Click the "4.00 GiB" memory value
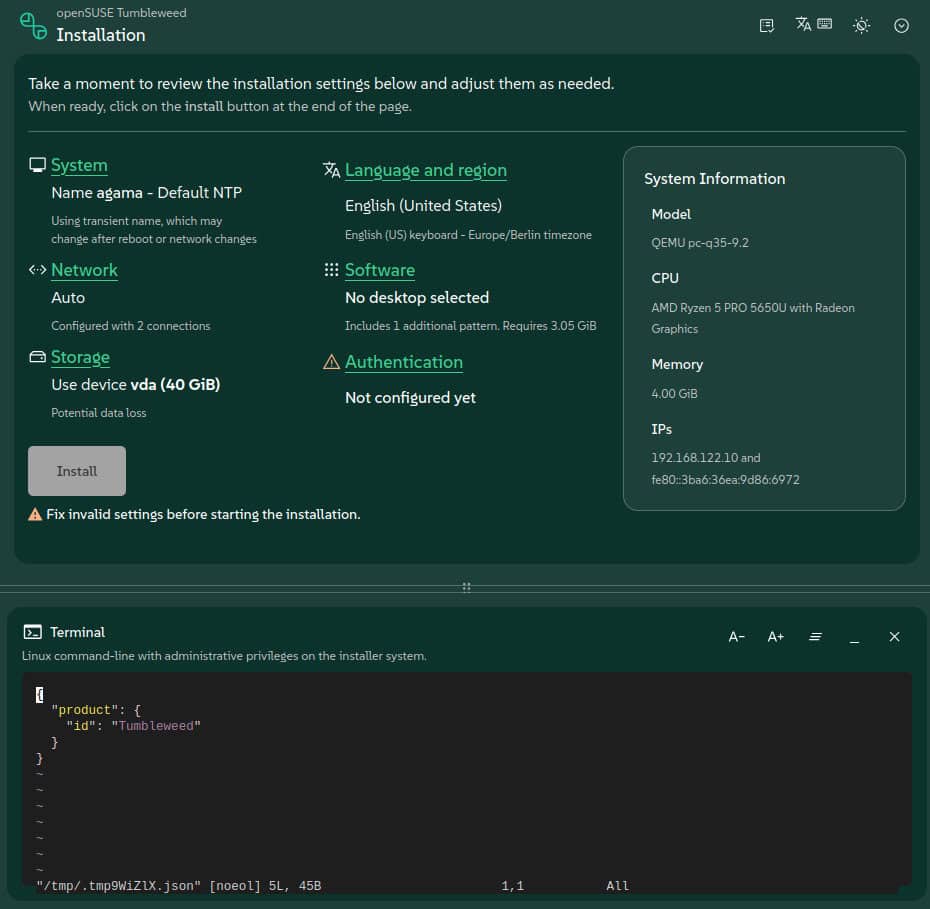Image resolution: width=930 pixels, height=909 pixels. (x=674, y=394)
